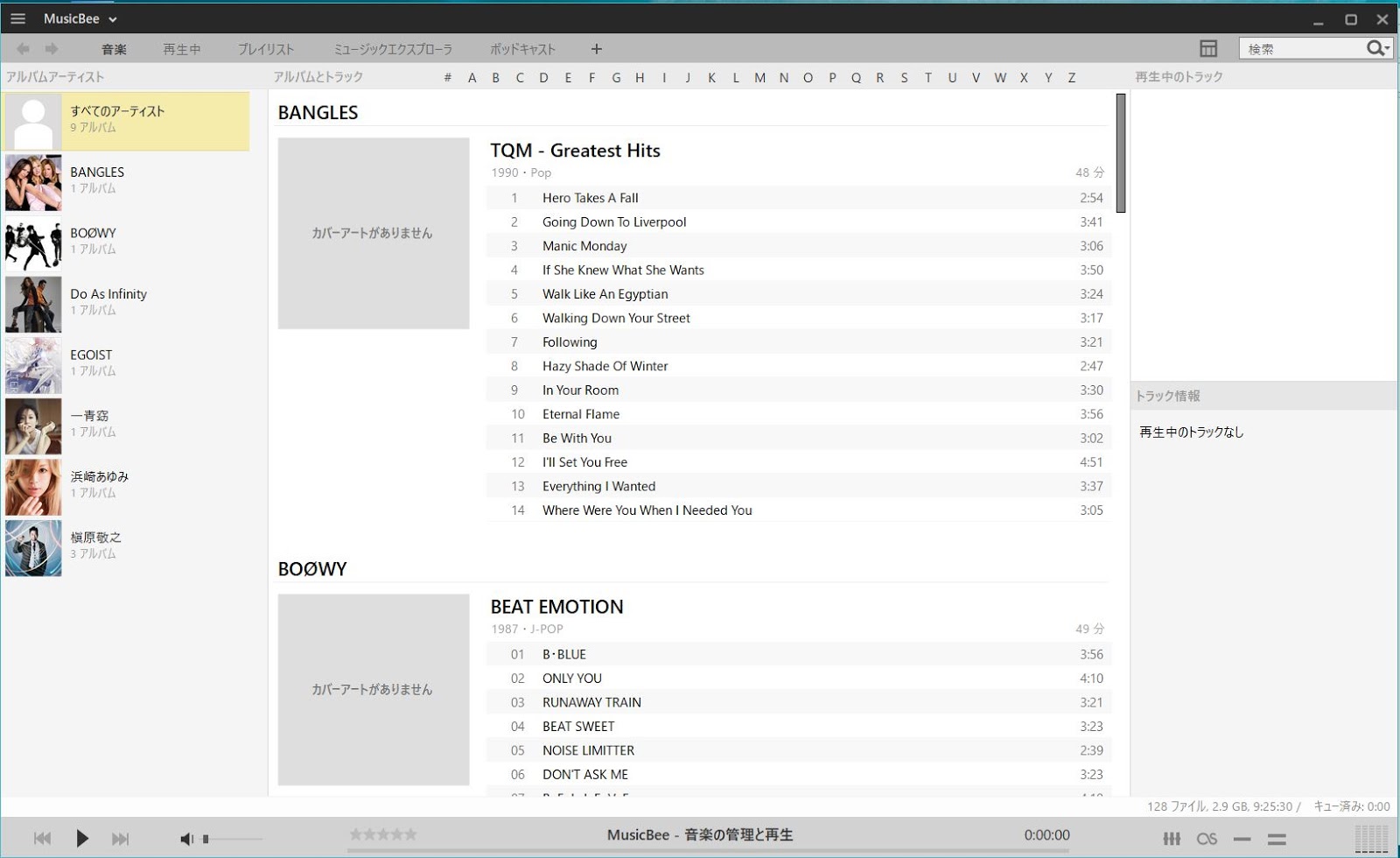Image resolution: width=1400 pixels, height=858 pixels.
Task: Select track Walk Like An Egyptian
Action: coord(799,294)
